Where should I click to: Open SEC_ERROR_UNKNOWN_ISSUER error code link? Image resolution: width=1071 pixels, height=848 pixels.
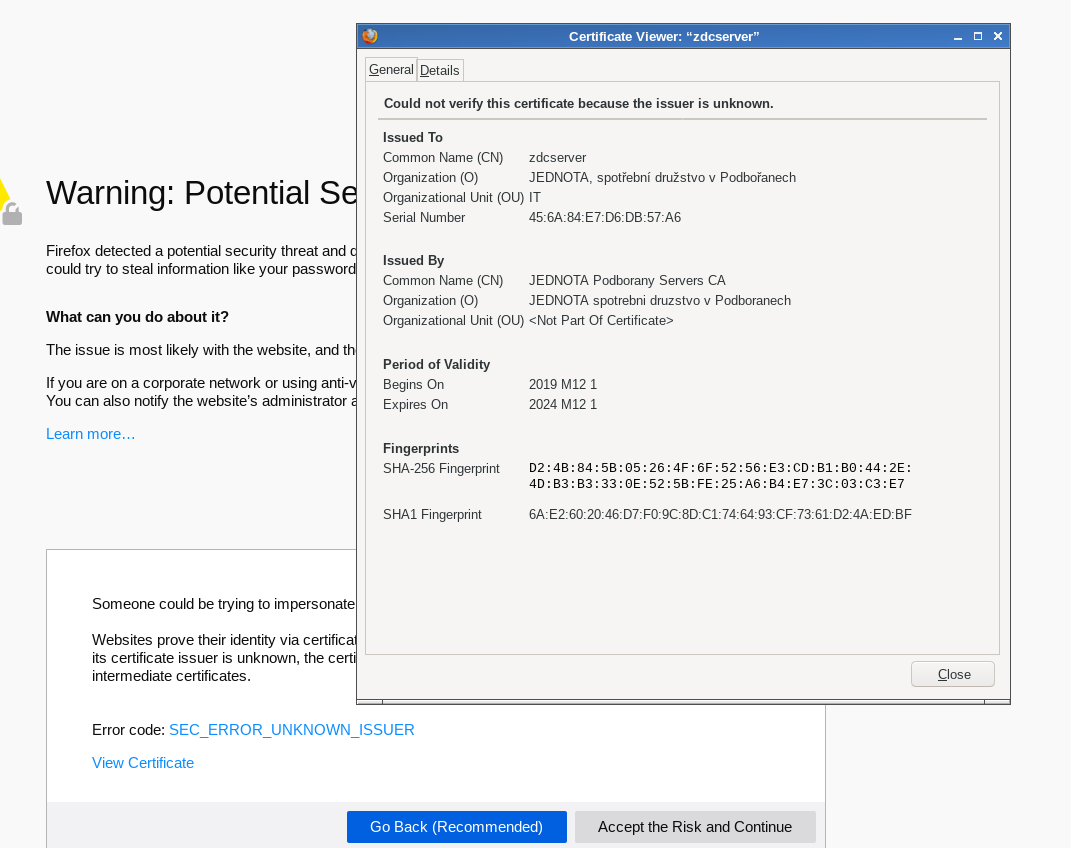pos(292,730)
